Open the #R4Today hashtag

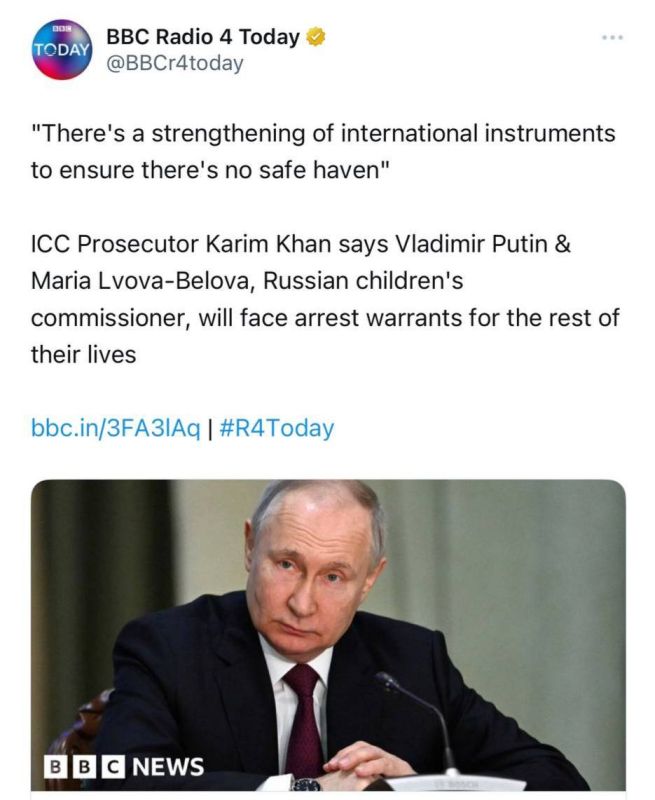coord(276,428)
